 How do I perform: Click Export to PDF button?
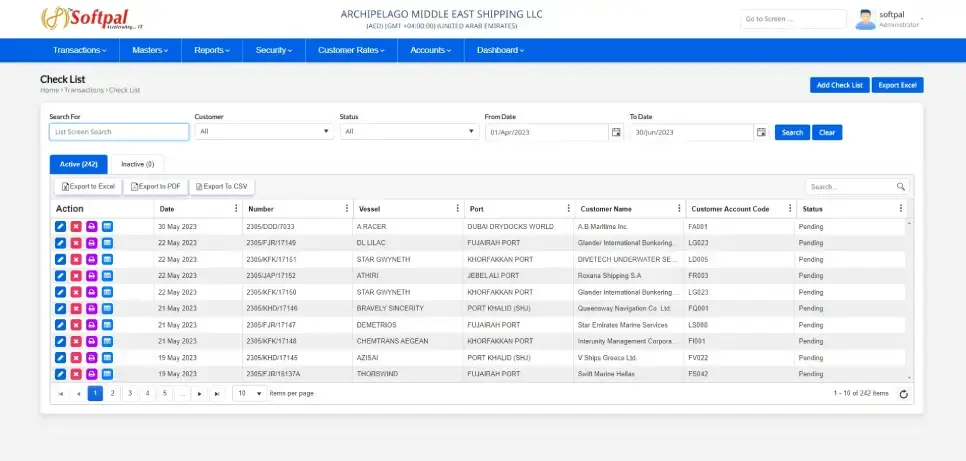[x=156, y=186]
